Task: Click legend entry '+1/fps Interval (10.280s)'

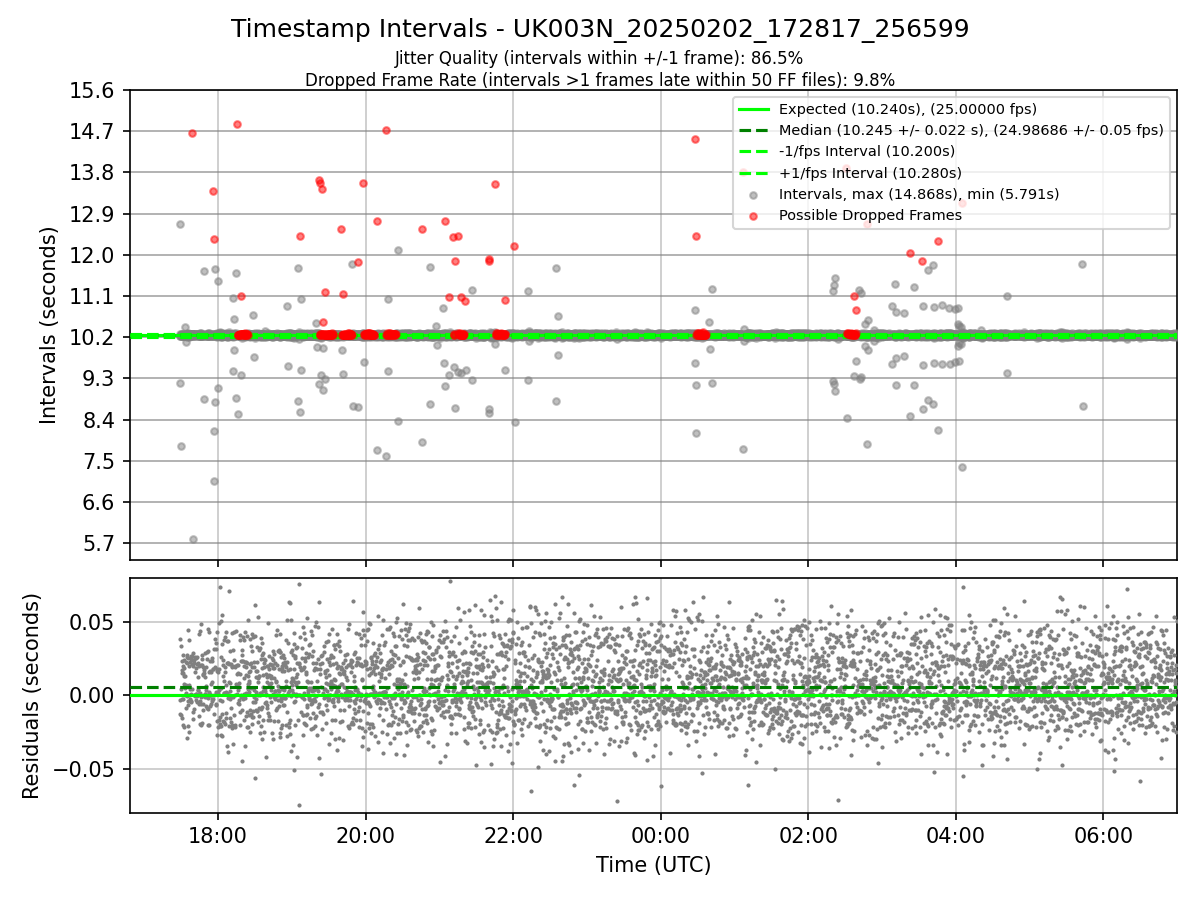Action: coord(869,172)
